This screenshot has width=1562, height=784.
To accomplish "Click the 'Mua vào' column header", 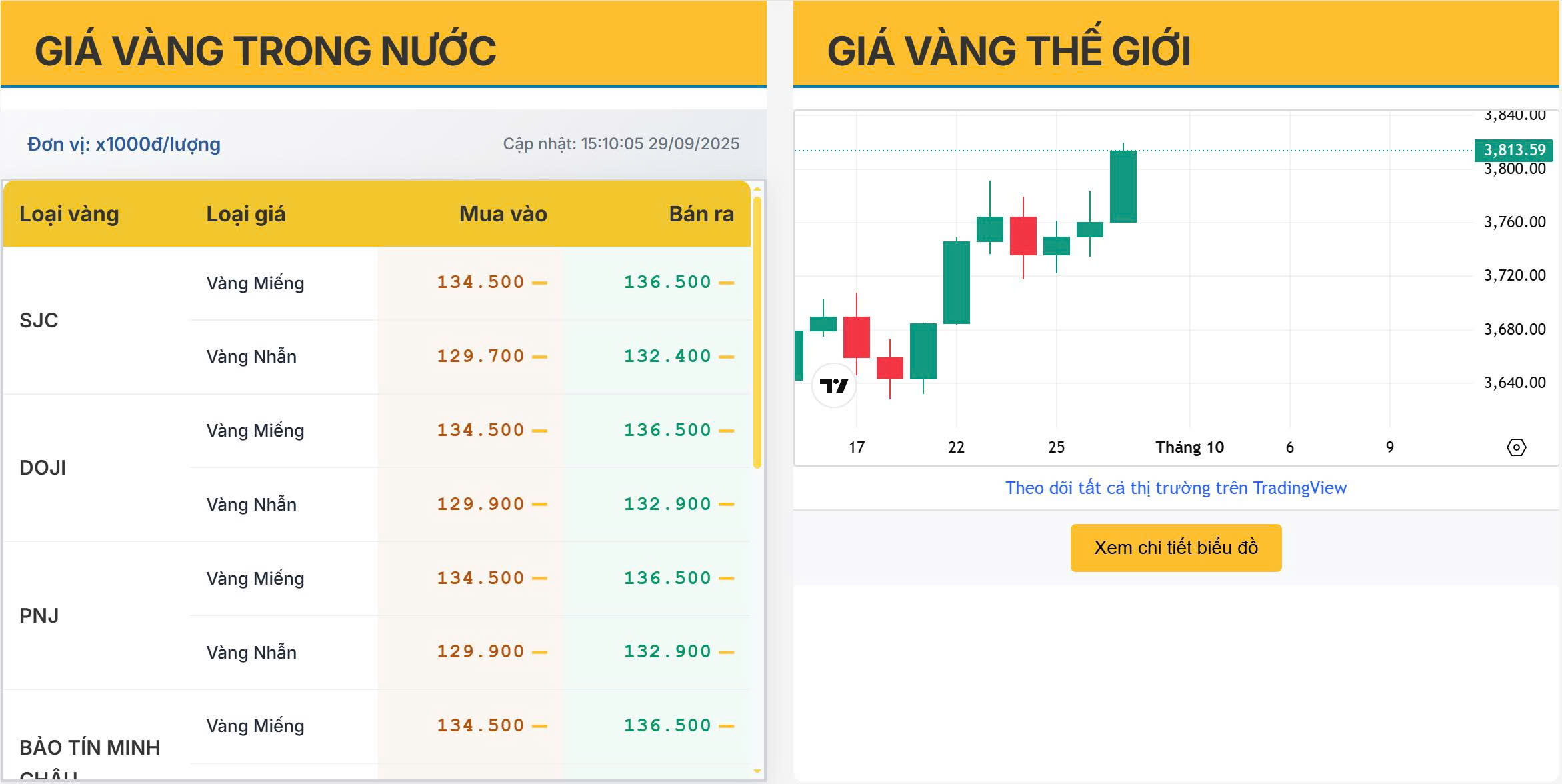I will pyautogui.click(x=503, y=214).
